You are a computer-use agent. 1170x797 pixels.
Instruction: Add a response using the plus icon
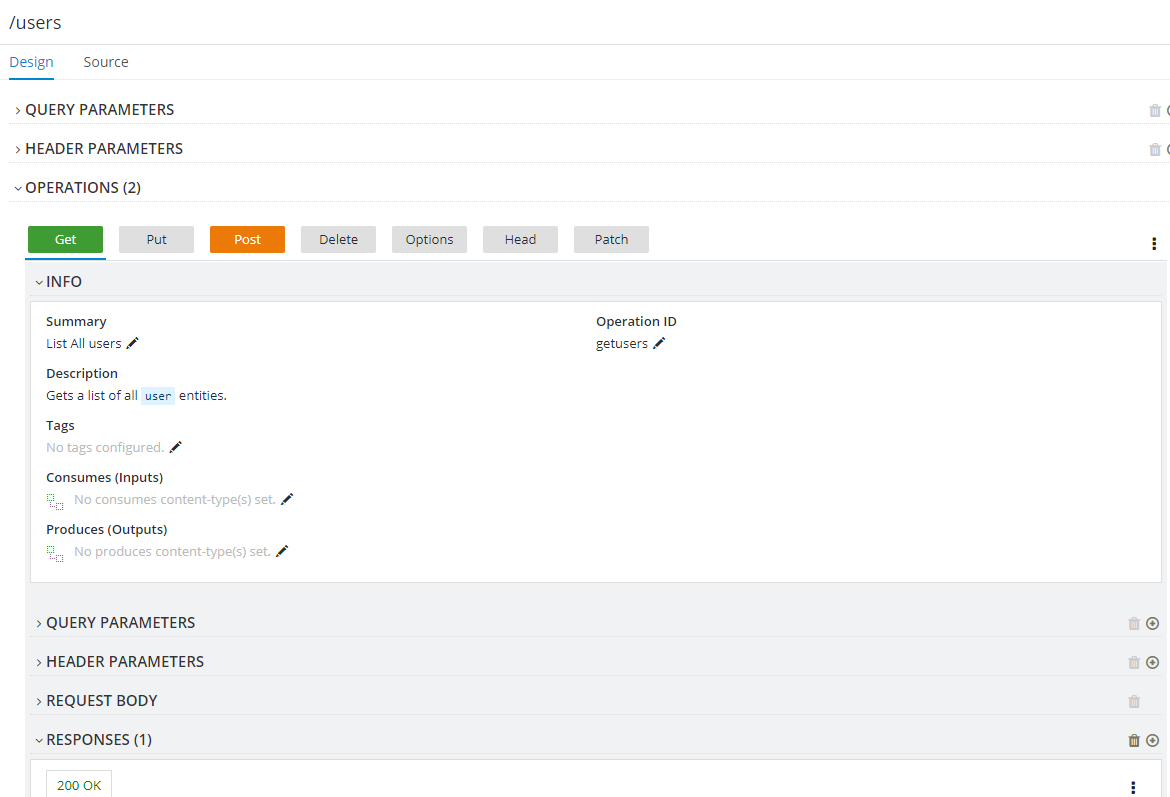(1152, 740)
